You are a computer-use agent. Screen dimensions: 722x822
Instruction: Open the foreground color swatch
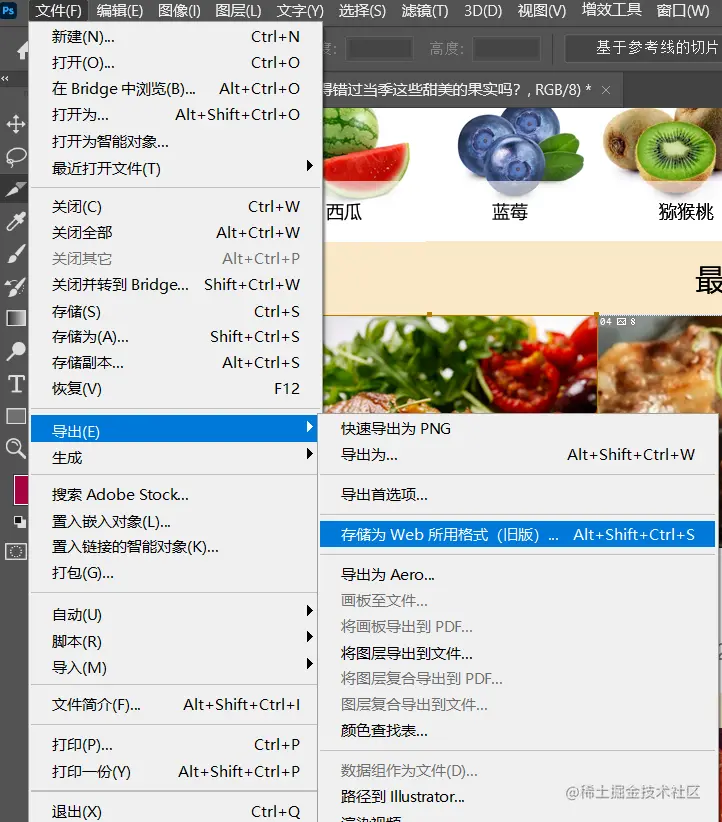(21, 490)
